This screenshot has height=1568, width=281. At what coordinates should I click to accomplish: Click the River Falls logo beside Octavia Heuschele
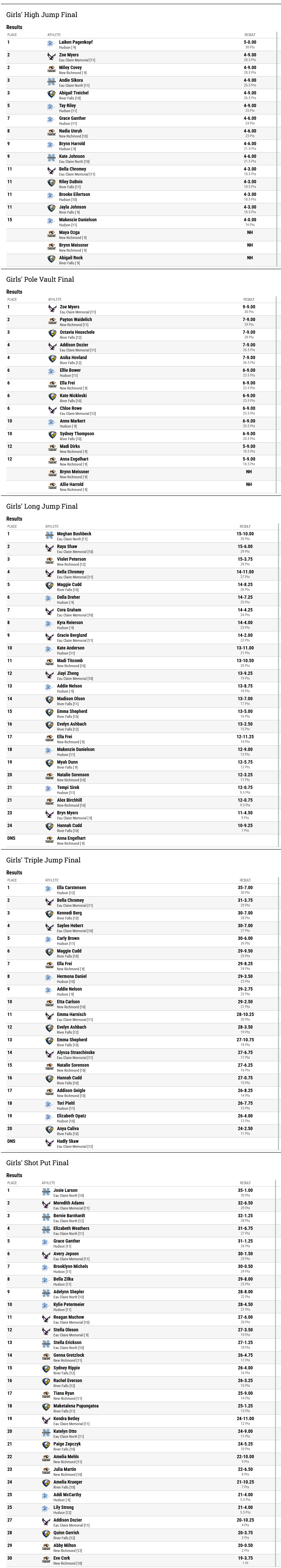52,333
